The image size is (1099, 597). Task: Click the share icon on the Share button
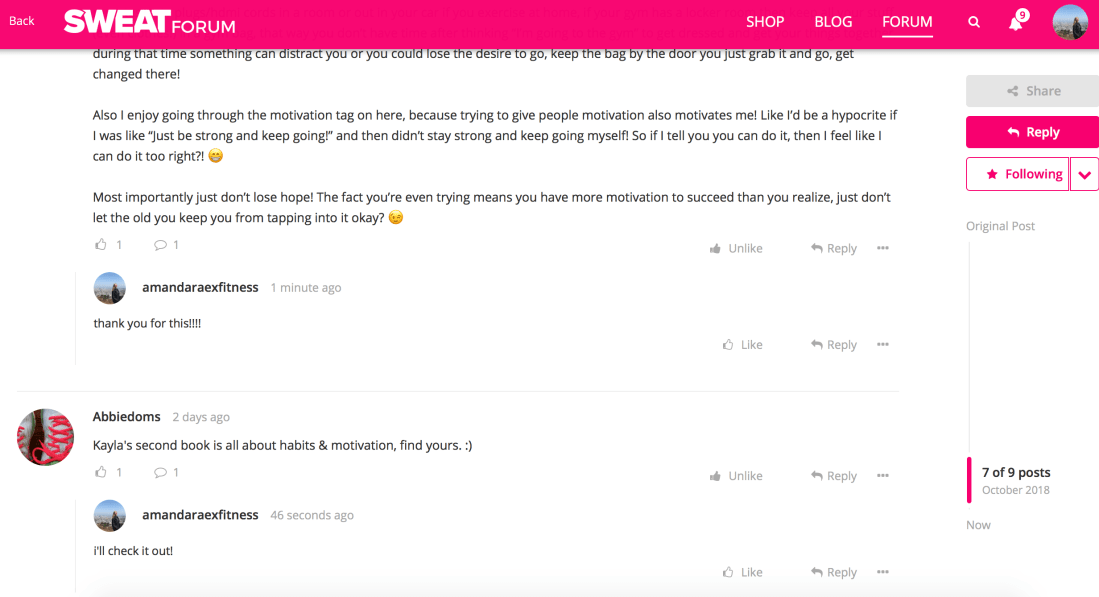1012,90
